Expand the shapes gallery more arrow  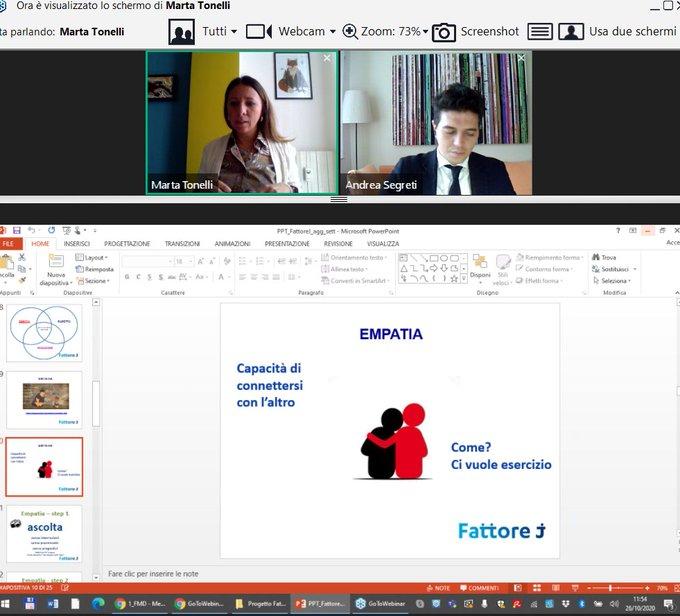464,279
